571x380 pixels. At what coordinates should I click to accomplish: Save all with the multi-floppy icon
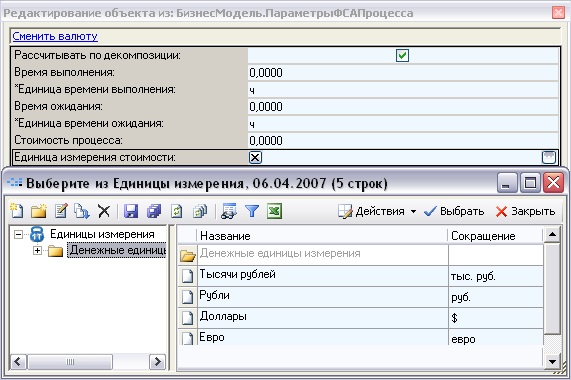tap(154, 211)
